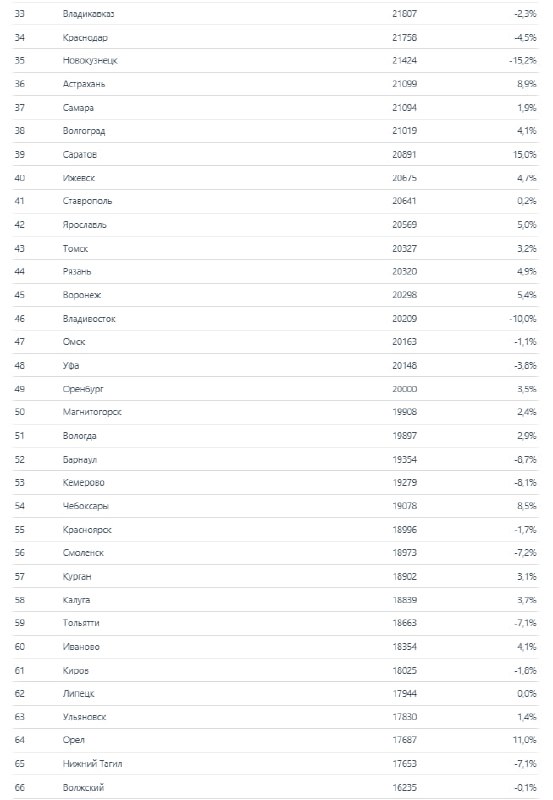This screenshot has width=553, height=800.
Task: Select rank number 48 beside Уфа
Action: pyautogui.click(x=19, y=365)
